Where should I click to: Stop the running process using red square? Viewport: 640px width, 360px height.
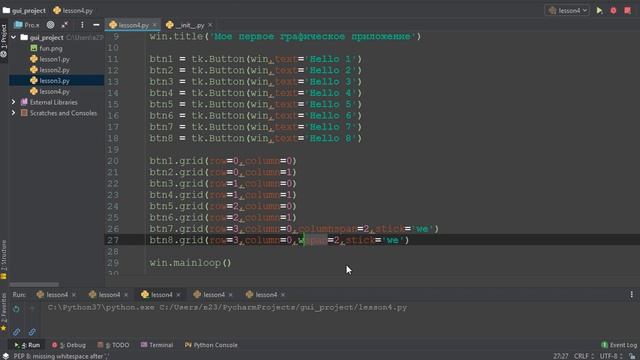coord(627,11)
